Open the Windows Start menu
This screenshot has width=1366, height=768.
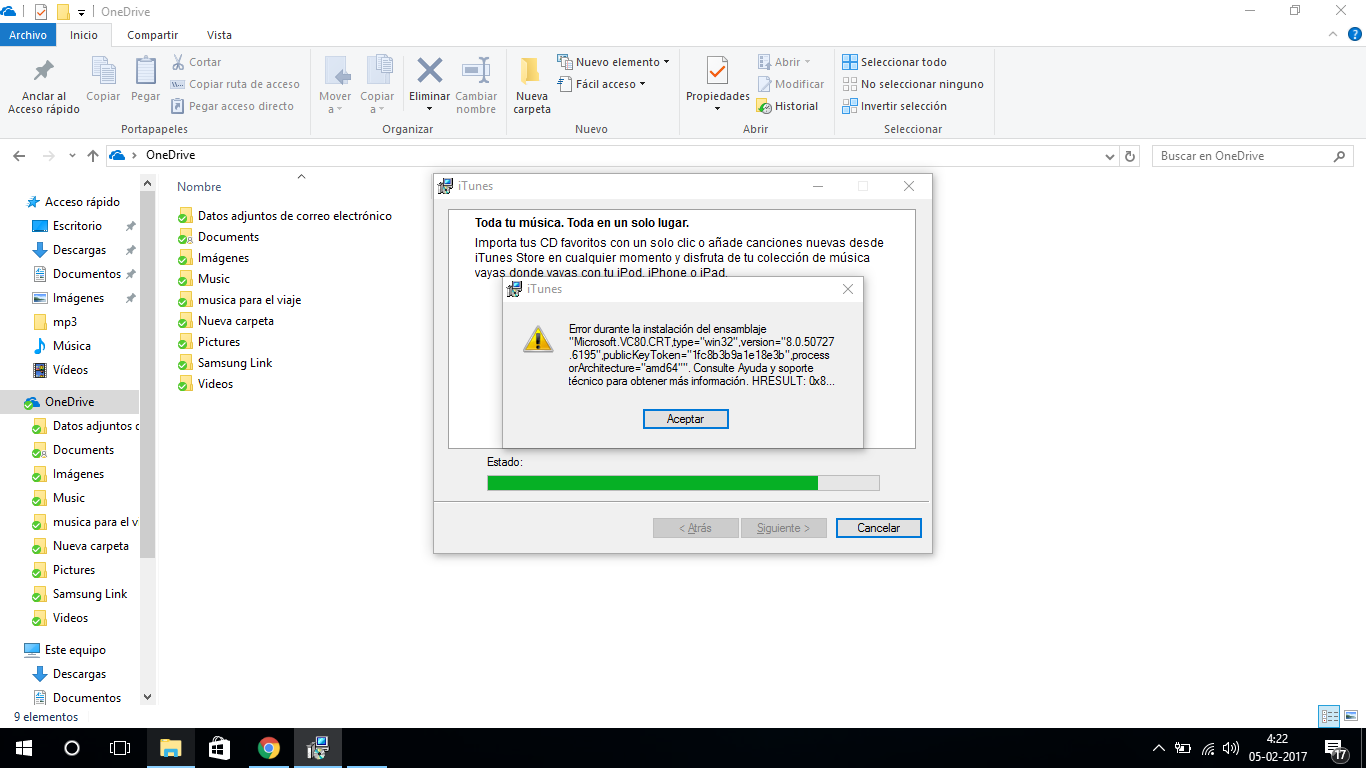24,748
